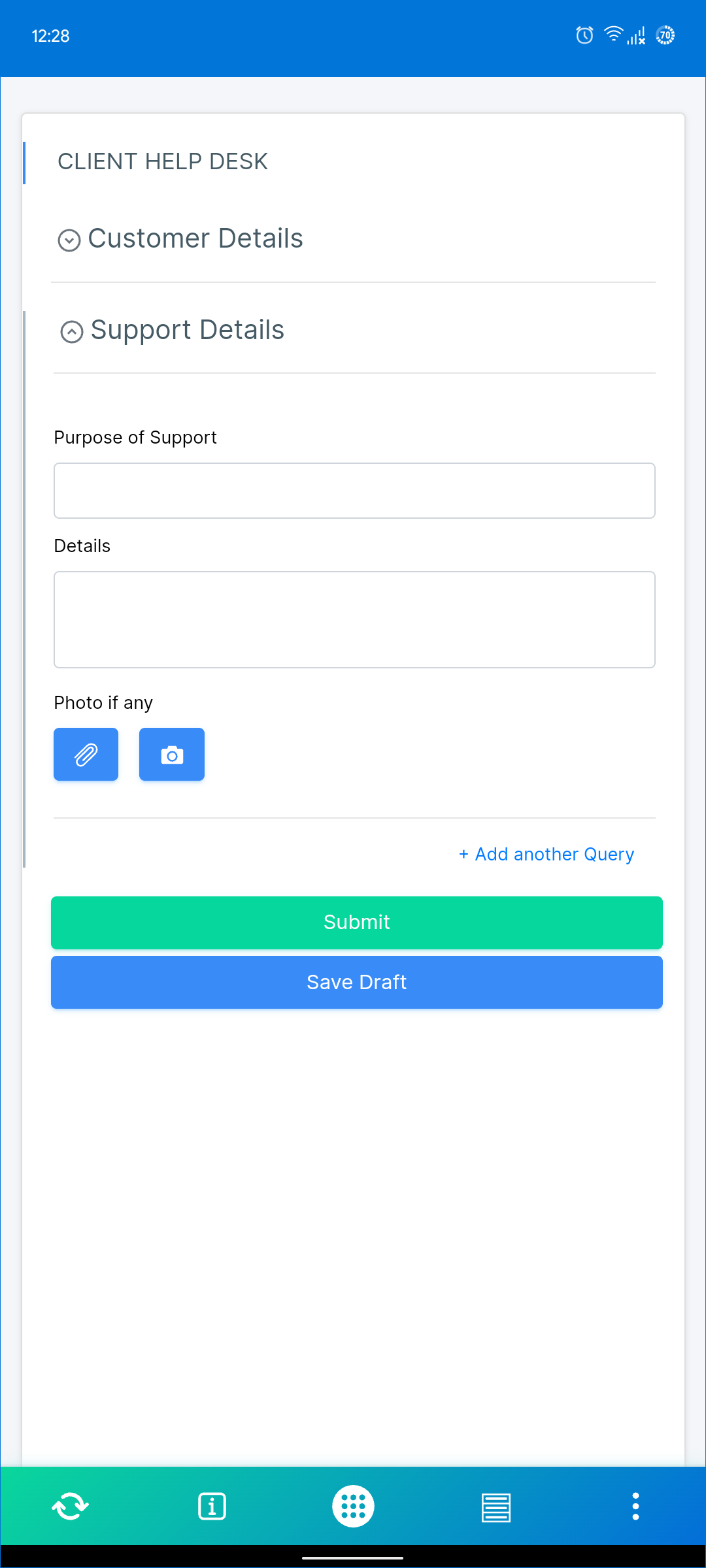Tap the mobile signal indicator

pos(636,36)
